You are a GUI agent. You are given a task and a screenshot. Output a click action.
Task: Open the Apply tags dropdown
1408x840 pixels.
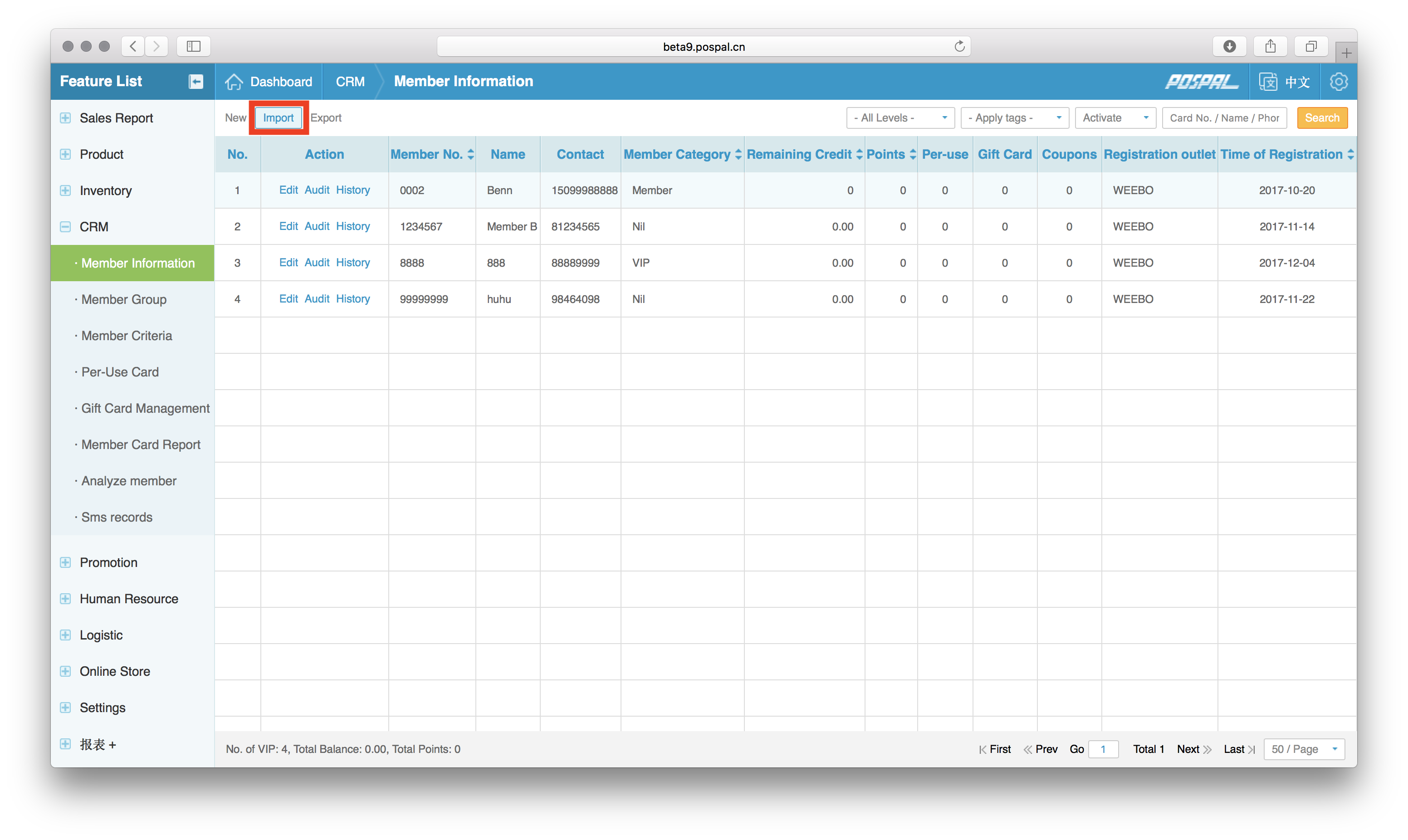[x=1014, y=118]
